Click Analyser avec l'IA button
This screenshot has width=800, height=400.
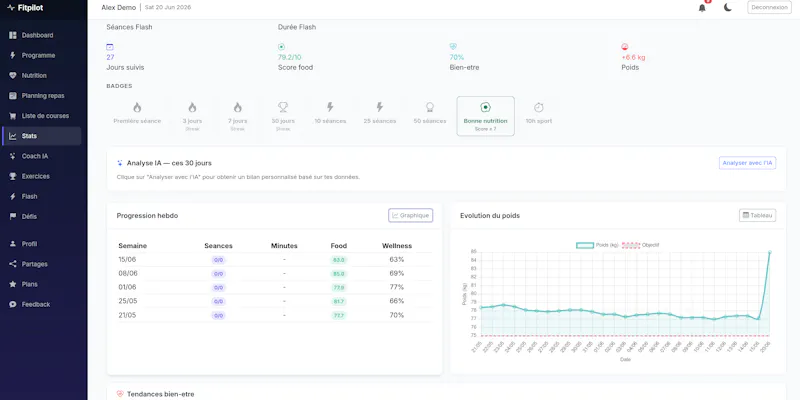click(x=747, y=163)
